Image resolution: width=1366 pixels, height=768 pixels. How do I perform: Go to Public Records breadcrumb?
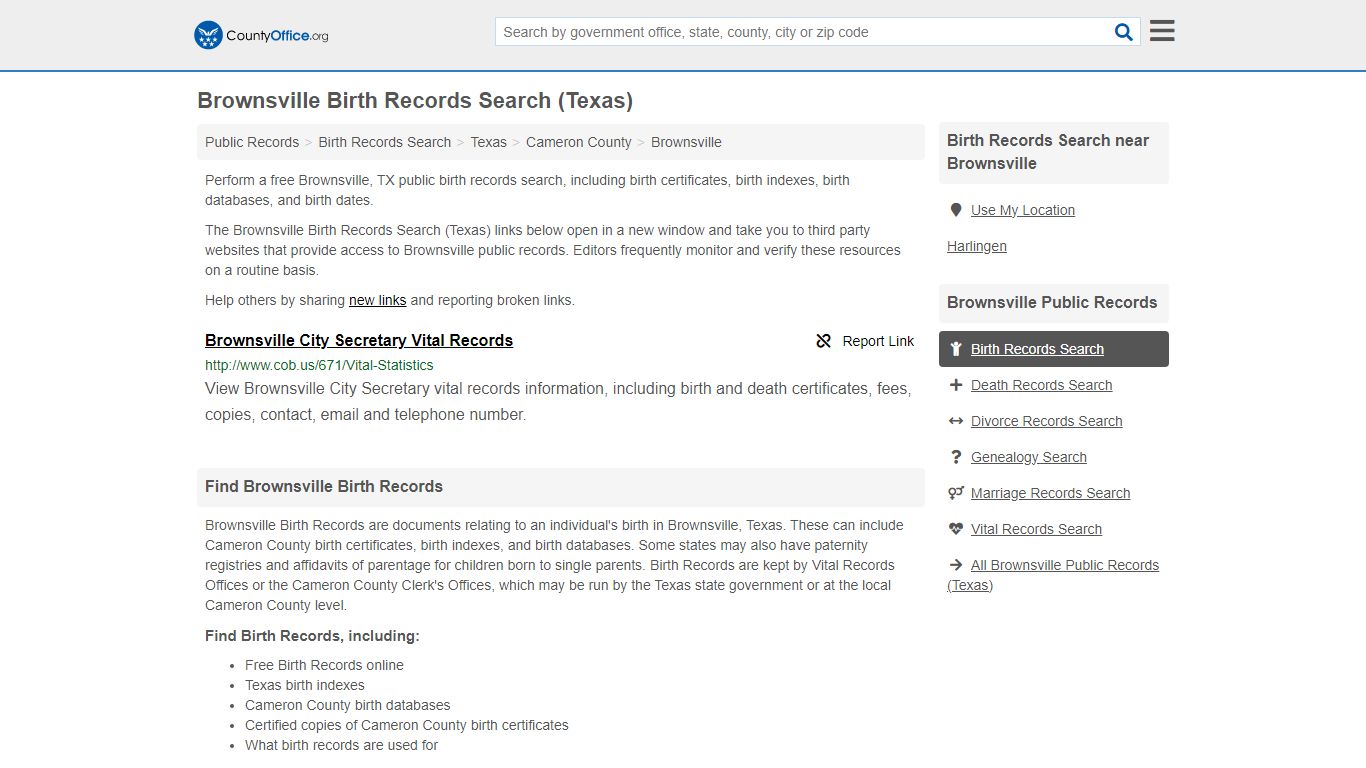coord(252,142)
